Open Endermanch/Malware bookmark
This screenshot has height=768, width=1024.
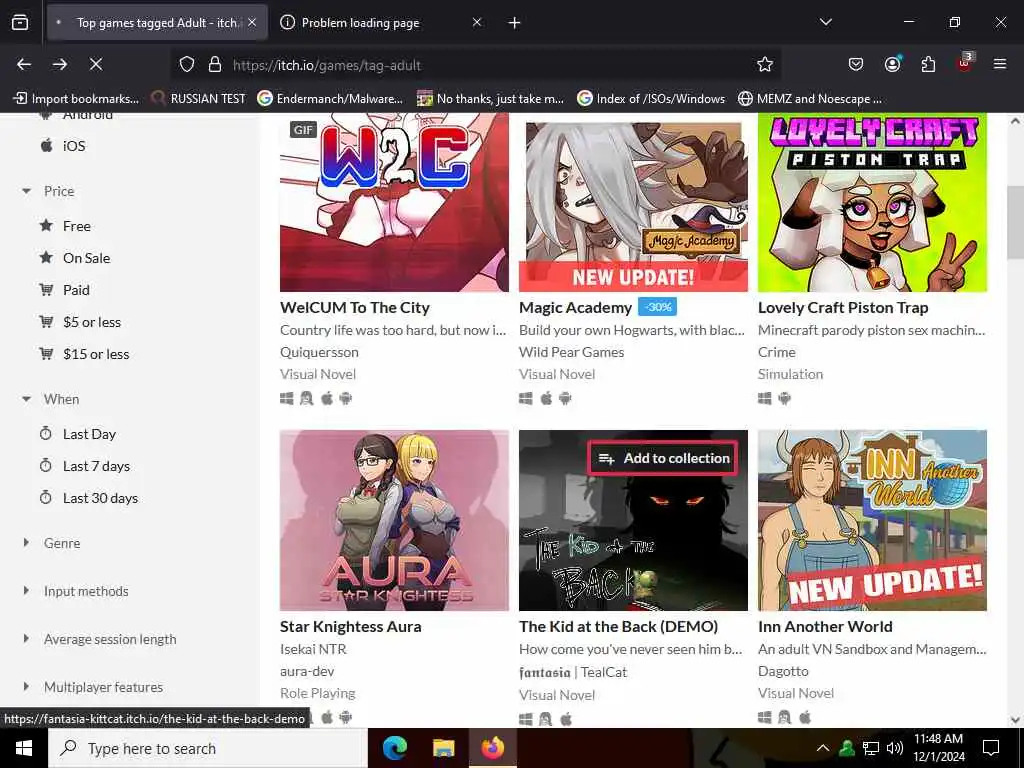[330, 99]
